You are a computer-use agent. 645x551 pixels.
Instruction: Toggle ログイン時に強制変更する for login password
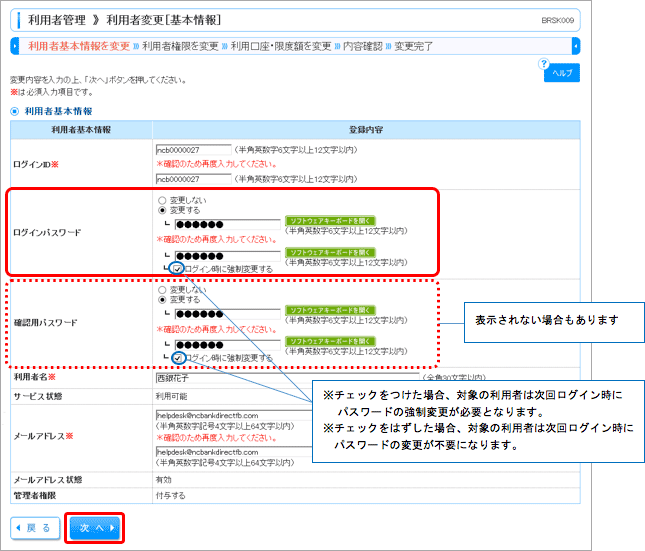click(177, 269)
